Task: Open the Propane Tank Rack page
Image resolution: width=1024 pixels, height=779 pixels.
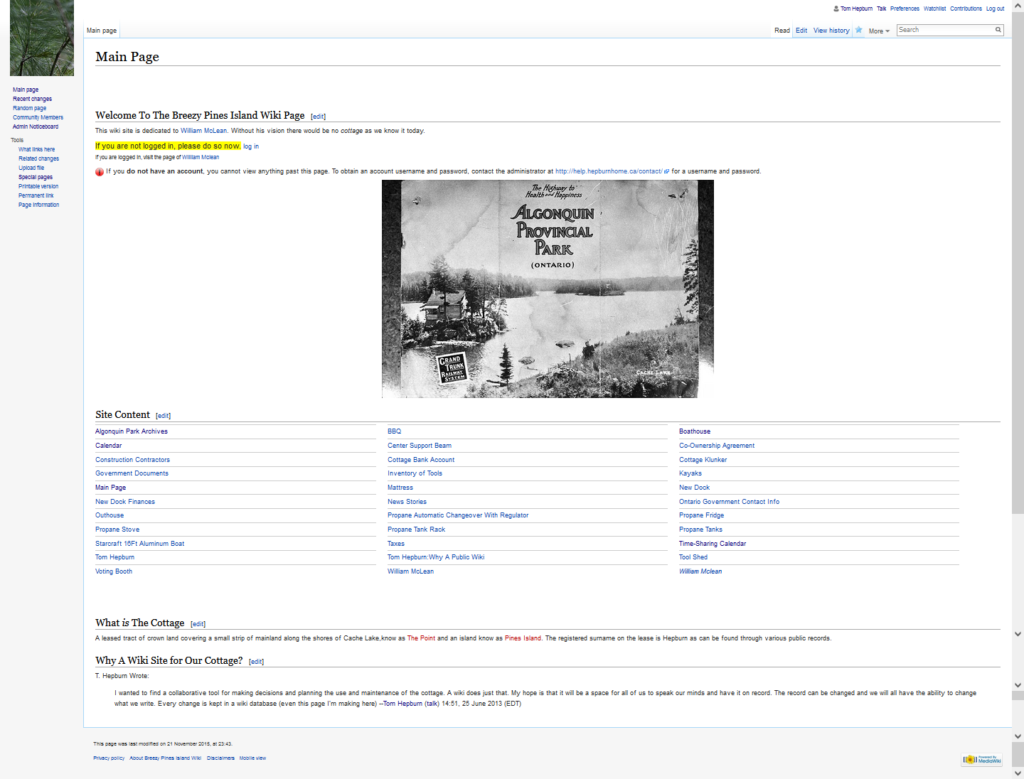Action: [x=416, y=530]
